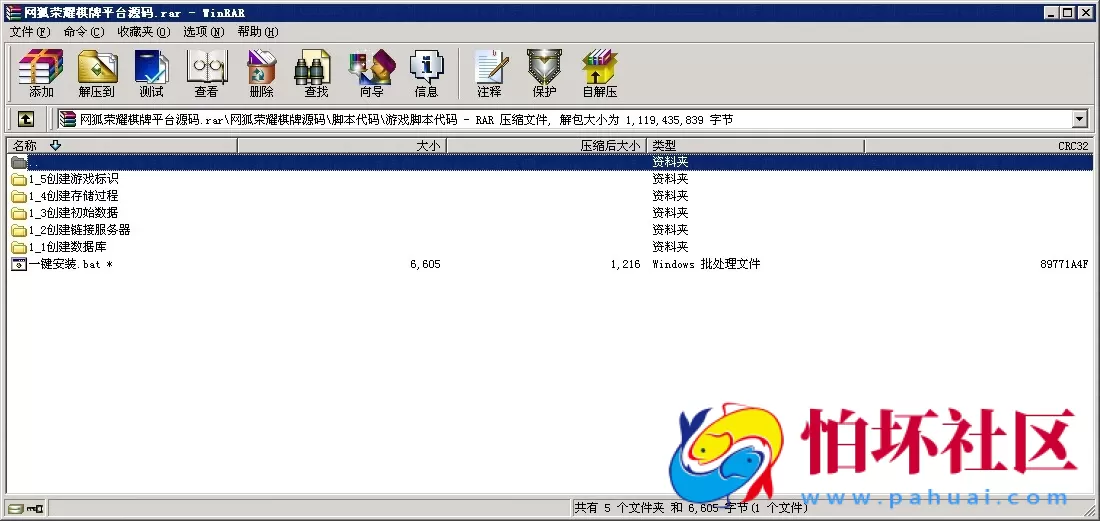Sort by 大小 column header

[x=342, y=146]
